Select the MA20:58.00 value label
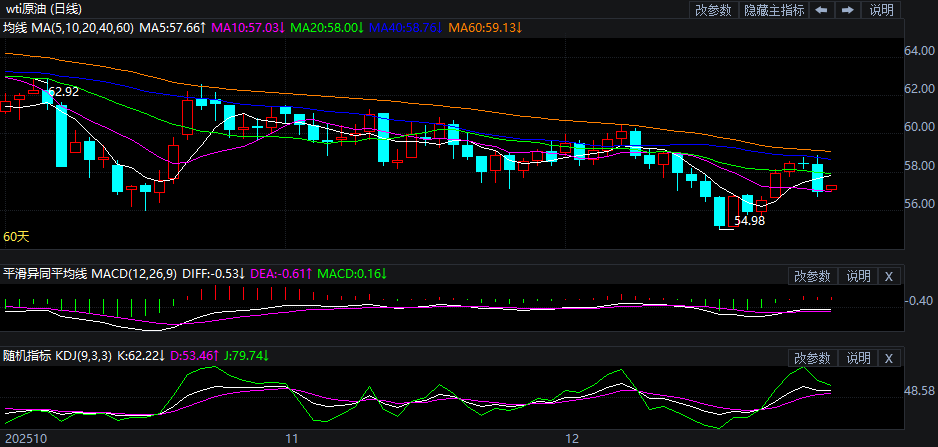 327,28
